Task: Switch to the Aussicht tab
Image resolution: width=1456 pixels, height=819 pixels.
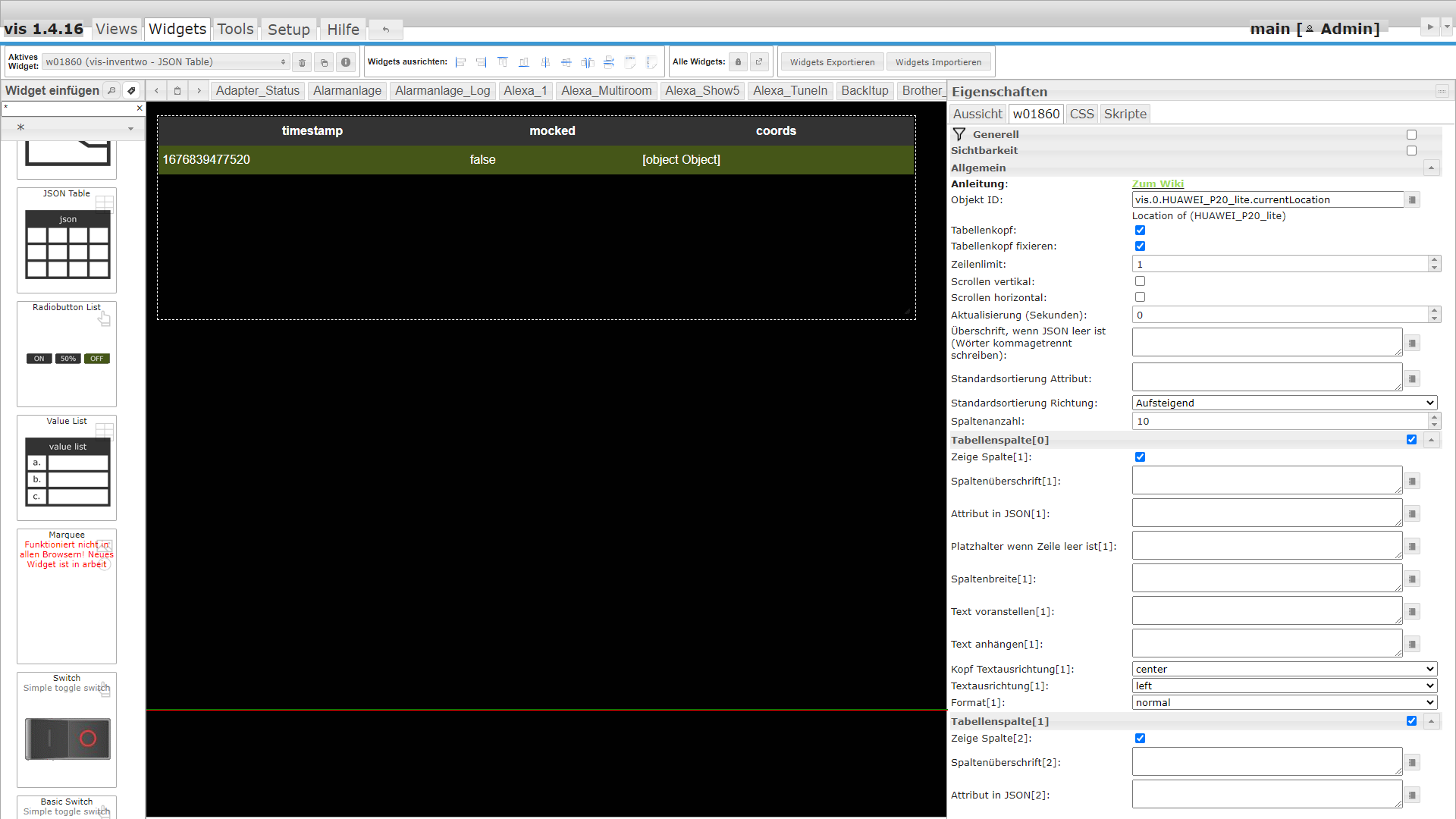Action: click(977, 114)
